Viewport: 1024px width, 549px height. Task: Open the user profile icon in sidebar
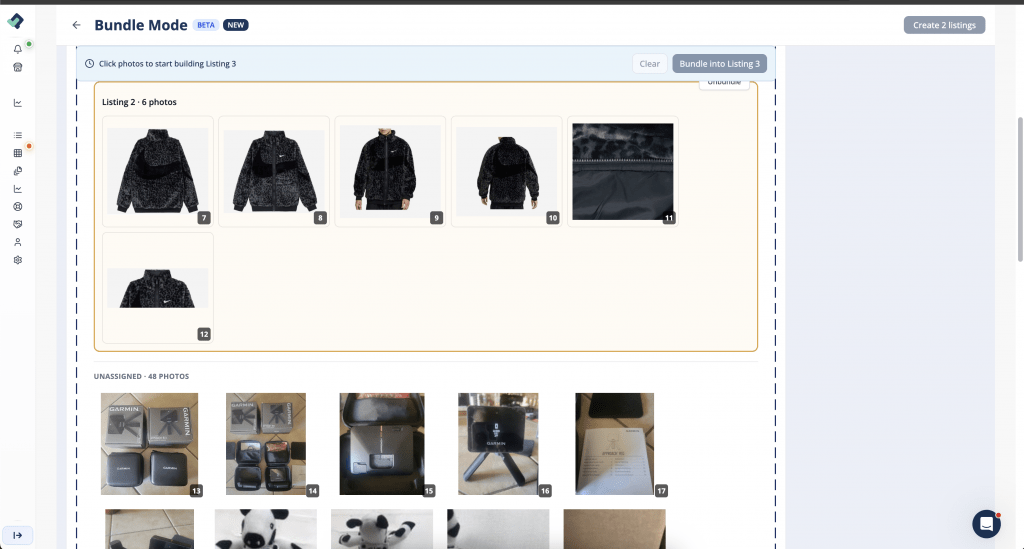point(18,242)
